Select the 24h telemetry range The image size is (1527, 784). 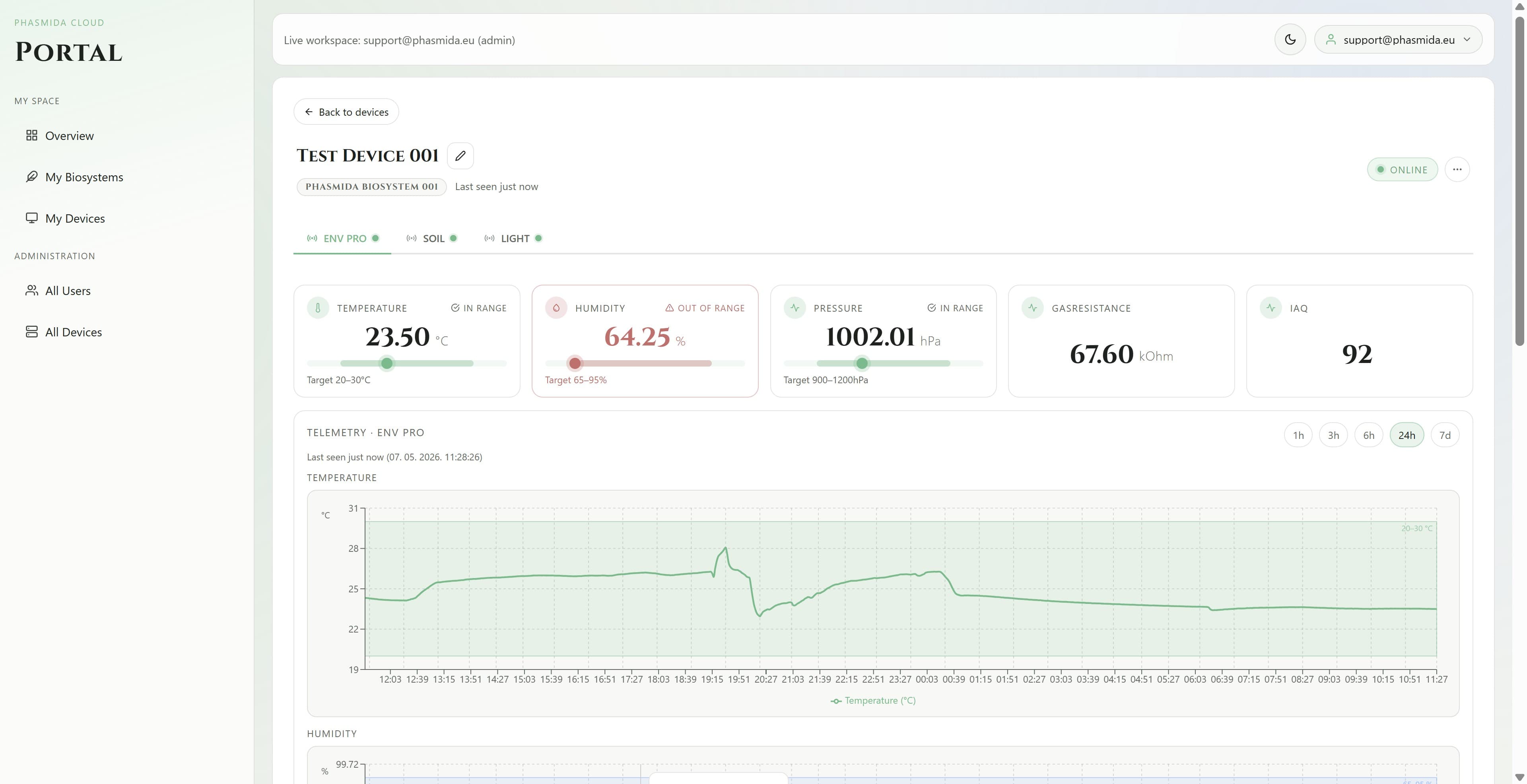coord(1407,436)
